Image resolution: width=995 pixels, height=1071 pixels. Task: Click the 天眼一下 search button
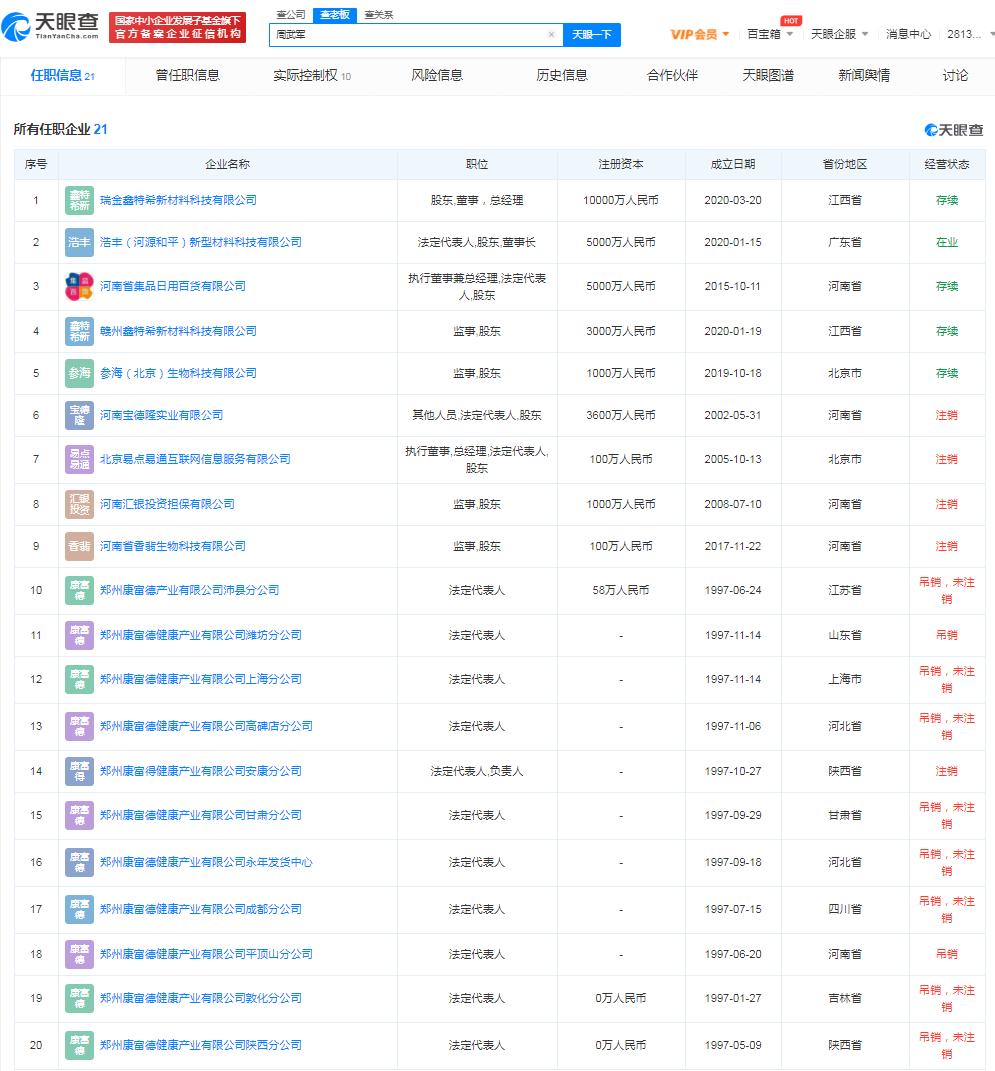[x=591, y=34]
